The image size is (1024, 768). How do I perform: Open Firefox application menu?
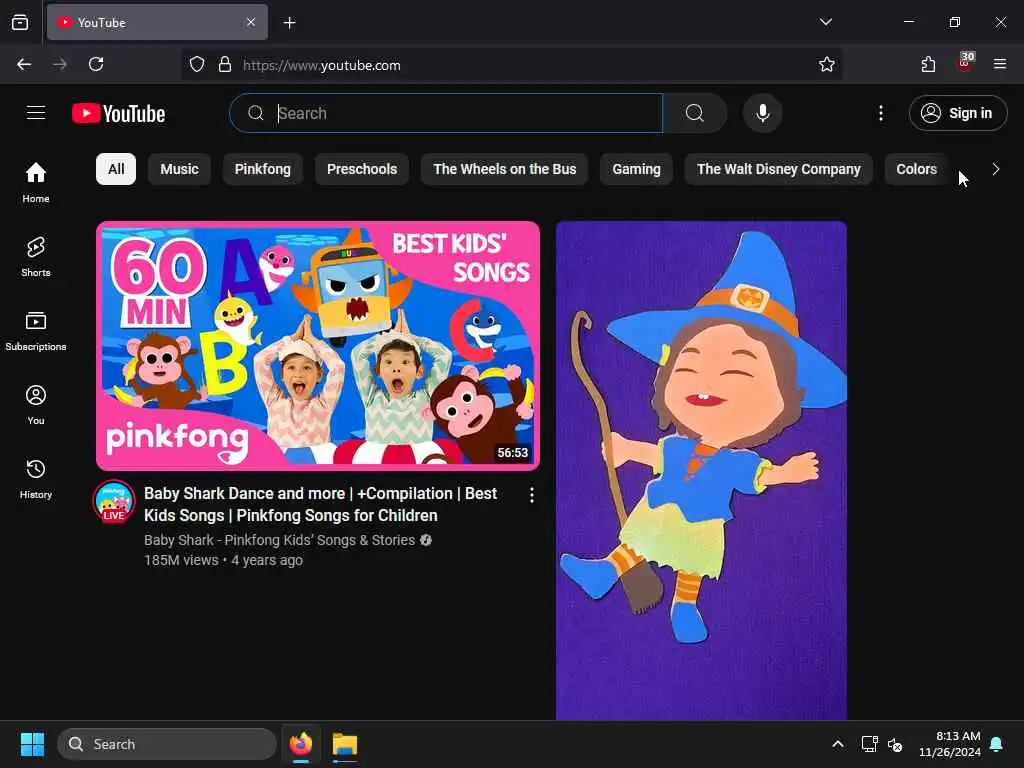[x=1000, y=64]
